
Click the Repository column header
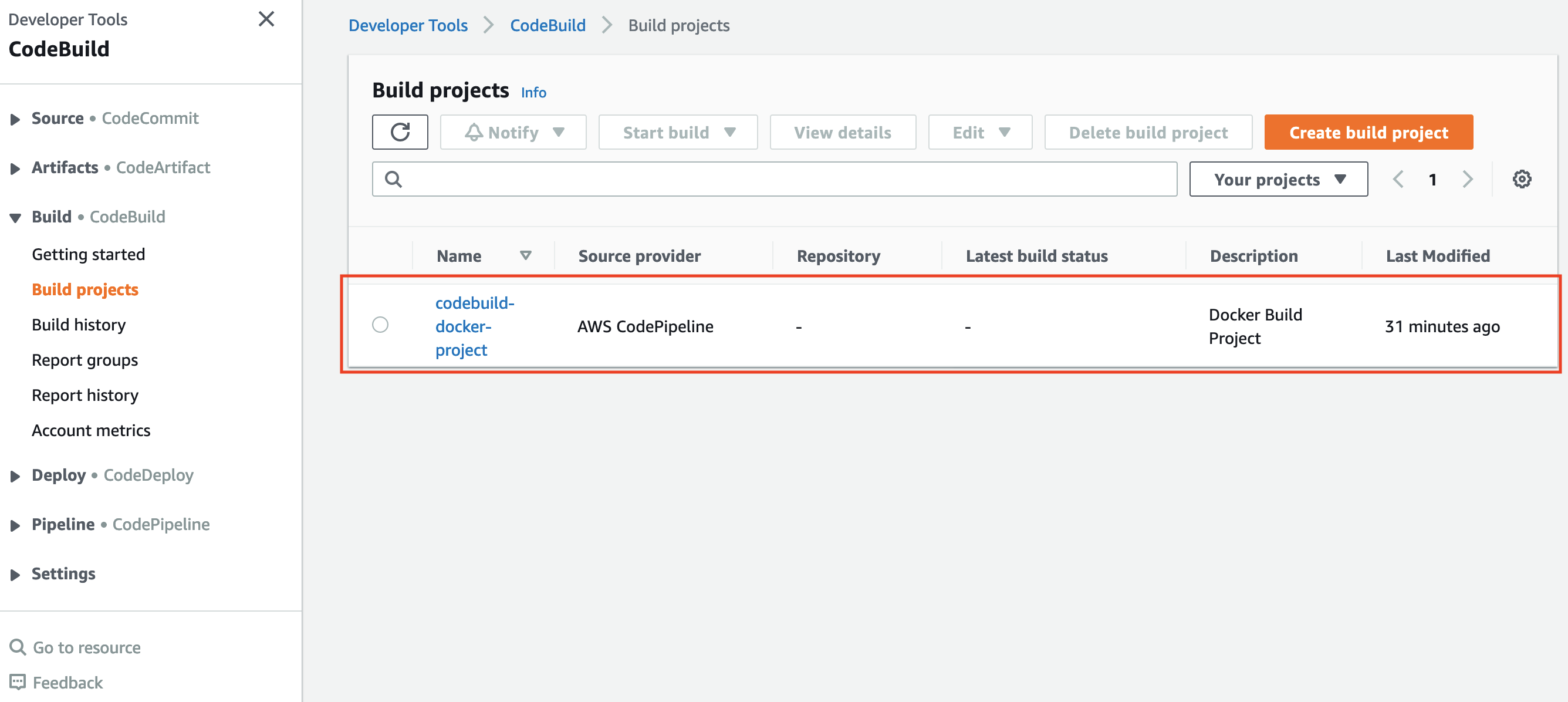[x=838, y=256]
